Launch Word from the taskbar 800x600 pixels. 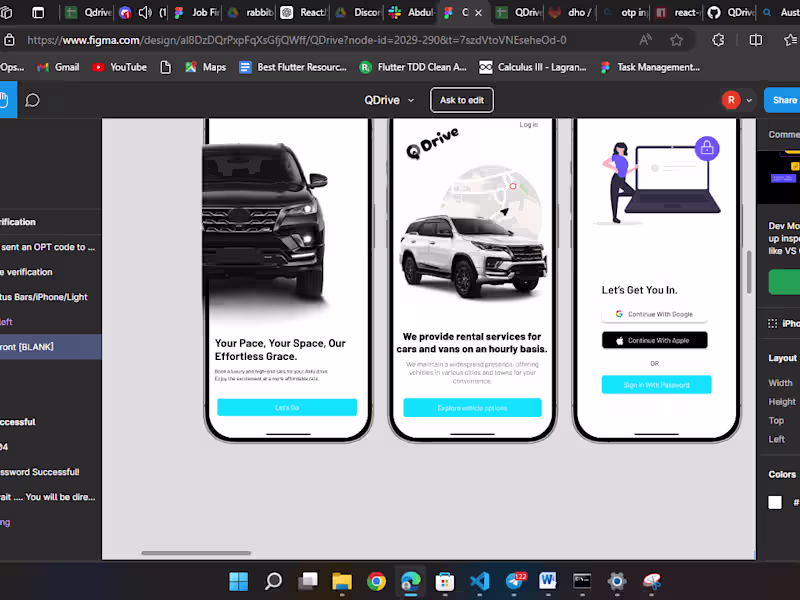[547, 580]
